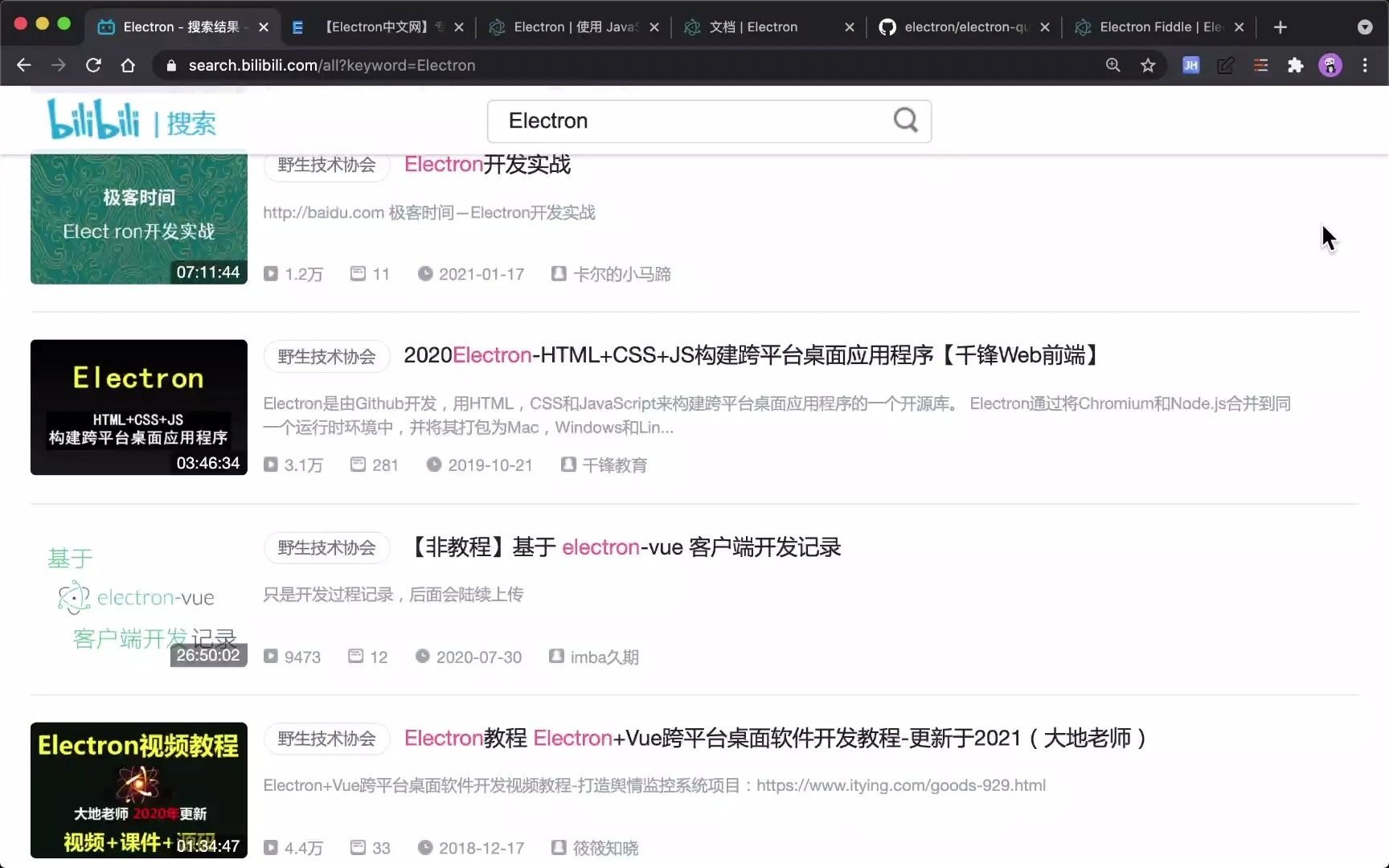Open the orange list extension icon

[1260, 65]
